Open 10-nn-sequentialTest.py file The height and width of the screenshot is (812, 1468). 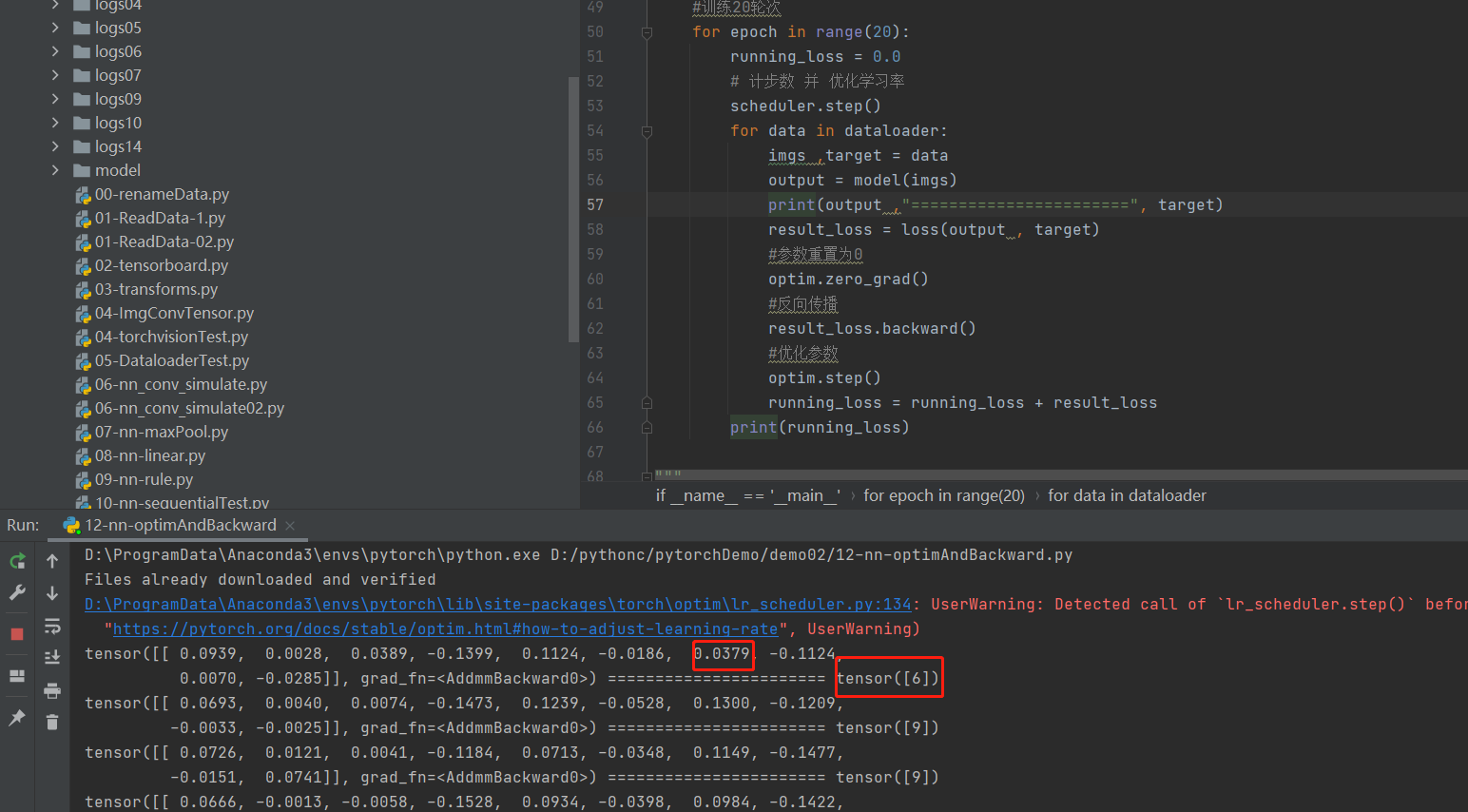(182, 502)
